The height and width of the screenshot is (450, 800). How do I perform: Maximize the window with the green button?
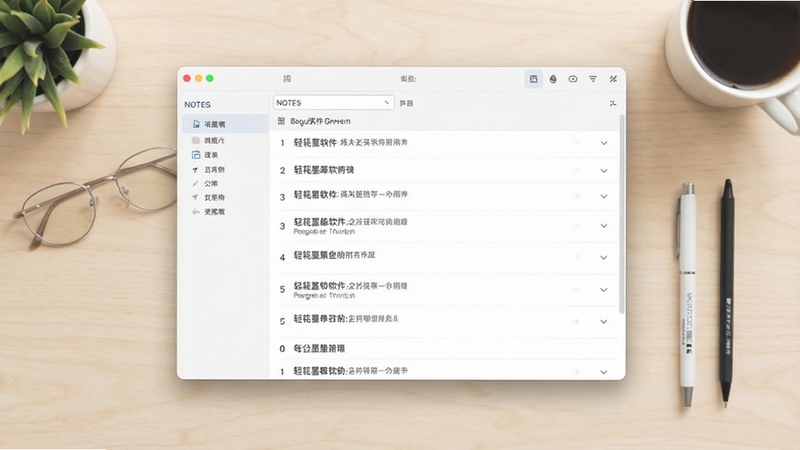210,79
